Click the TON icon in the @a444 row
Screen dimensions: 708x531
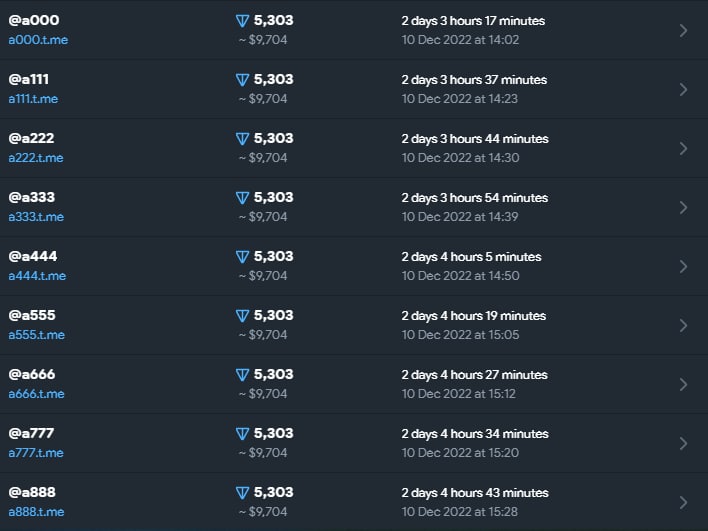pyautogui.click(x=242, y=257)
